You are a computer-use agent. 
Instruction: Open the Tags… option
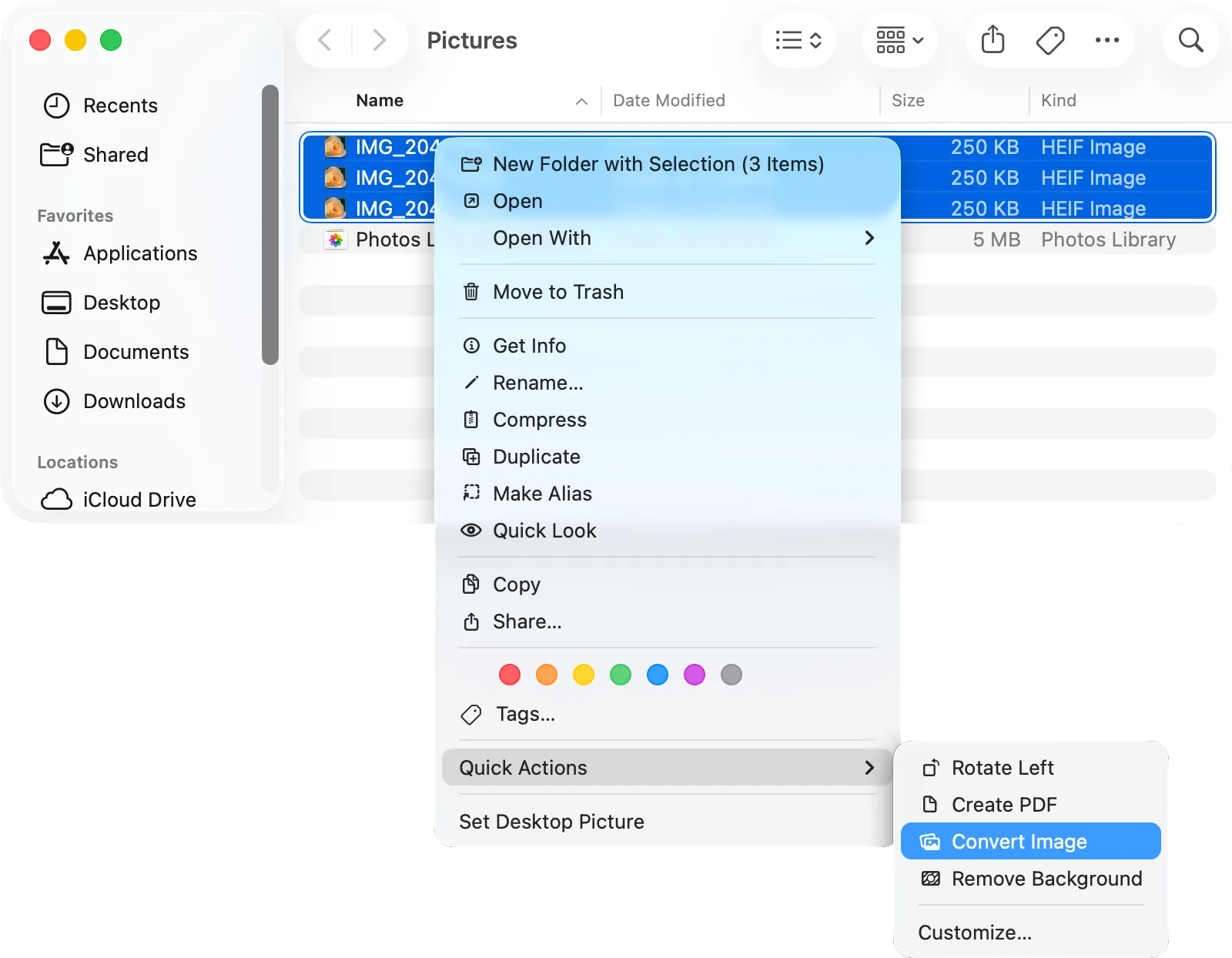(x=668, y=714)
